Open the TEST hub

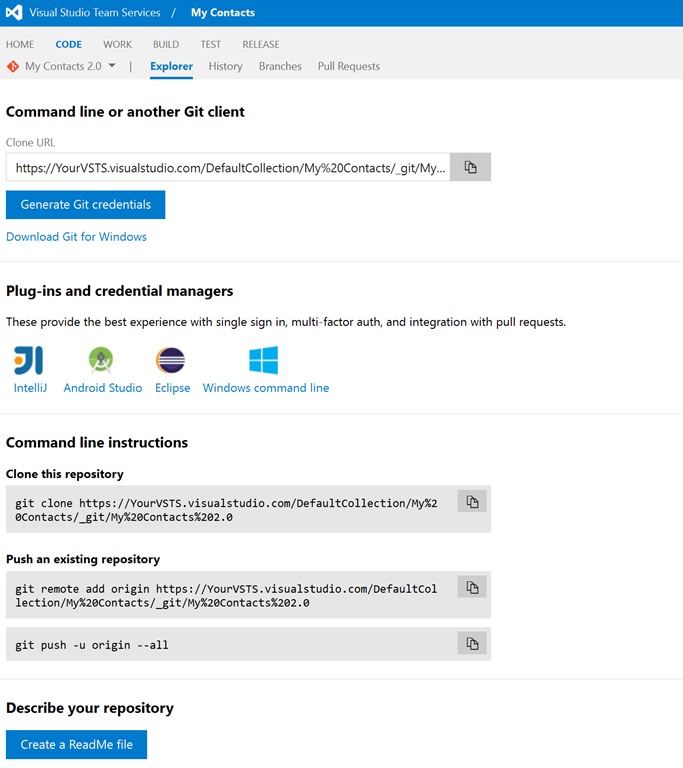coord(211,45)
